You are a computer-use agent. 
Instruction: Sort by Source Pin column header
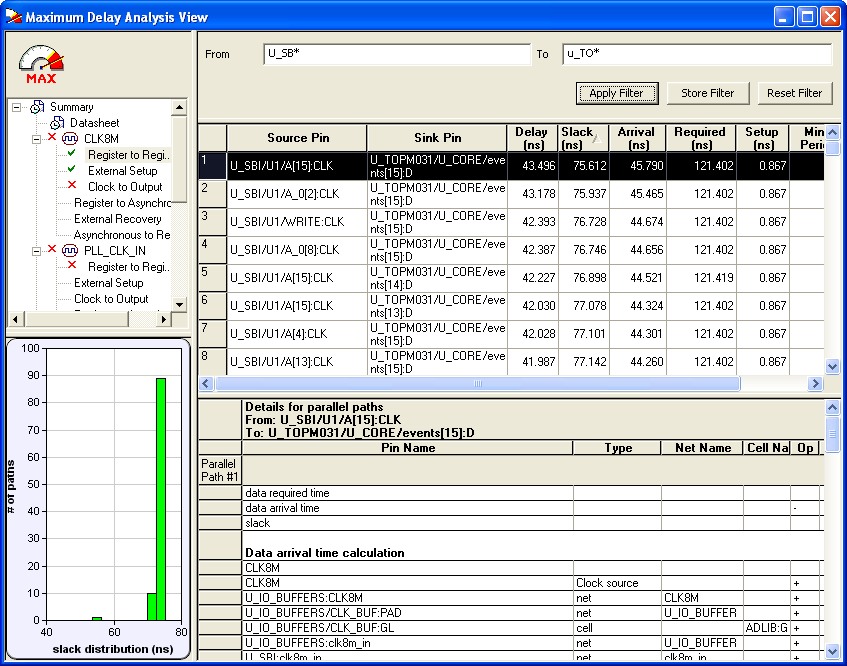[x=297, y=138]
